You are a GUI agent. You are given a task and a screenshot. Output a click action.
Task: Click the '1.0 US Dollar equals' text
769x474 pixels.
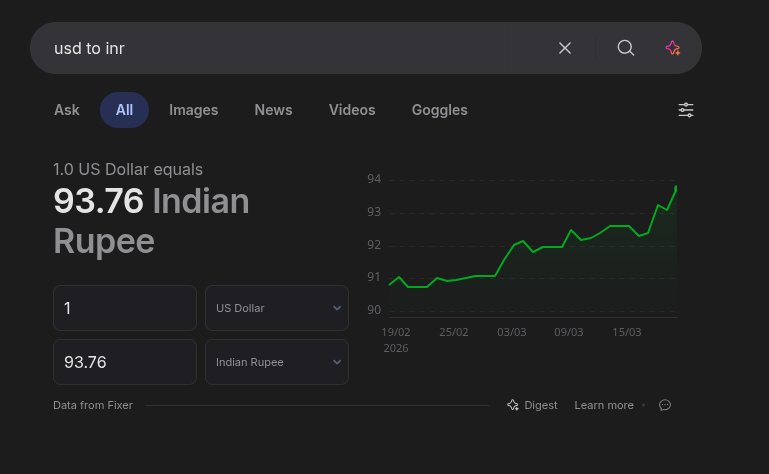coord(128,169)
